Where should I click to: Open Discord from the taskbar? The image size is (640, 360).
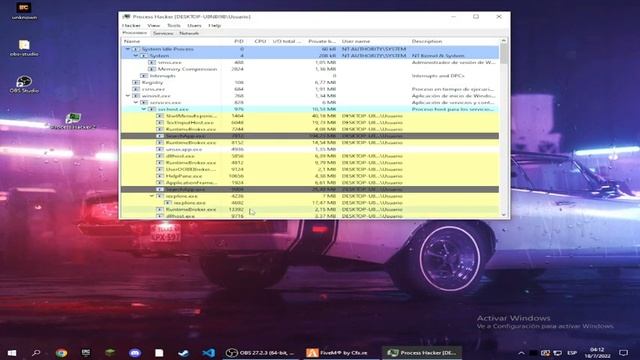pyautogui.click(x=135, y=353)
